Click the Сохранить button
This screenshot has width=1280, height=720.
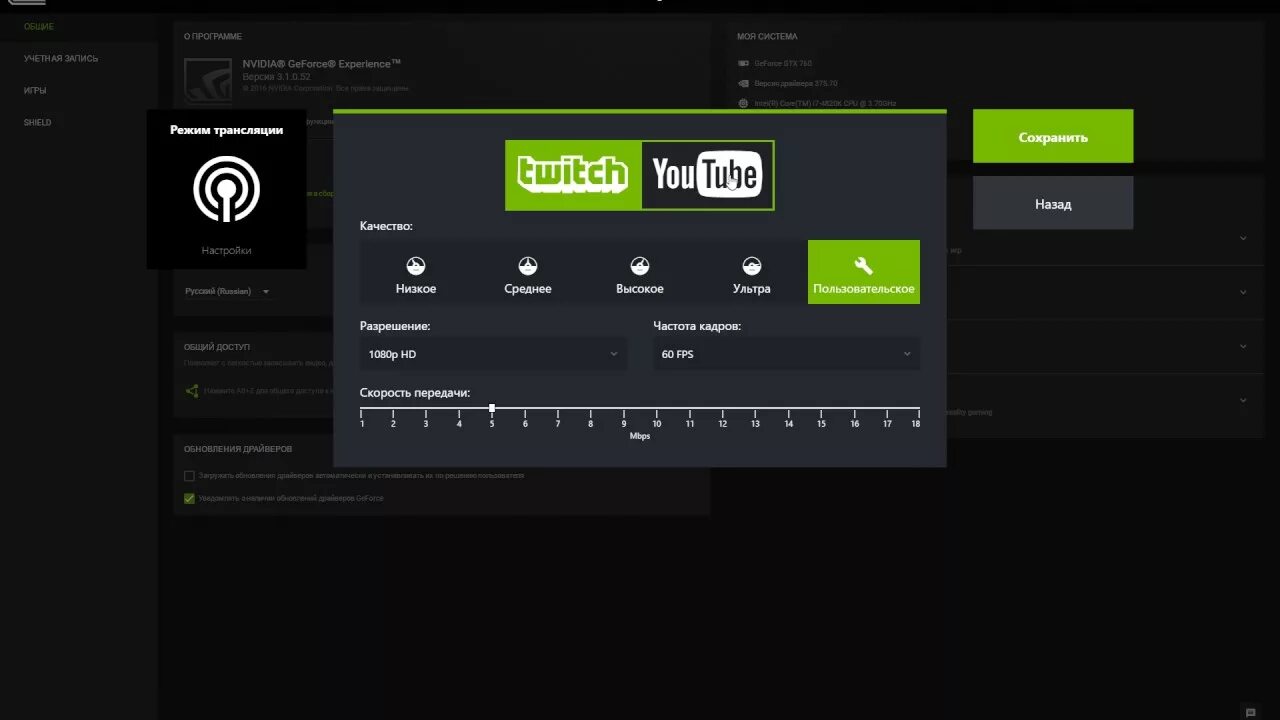point(1053,137)
